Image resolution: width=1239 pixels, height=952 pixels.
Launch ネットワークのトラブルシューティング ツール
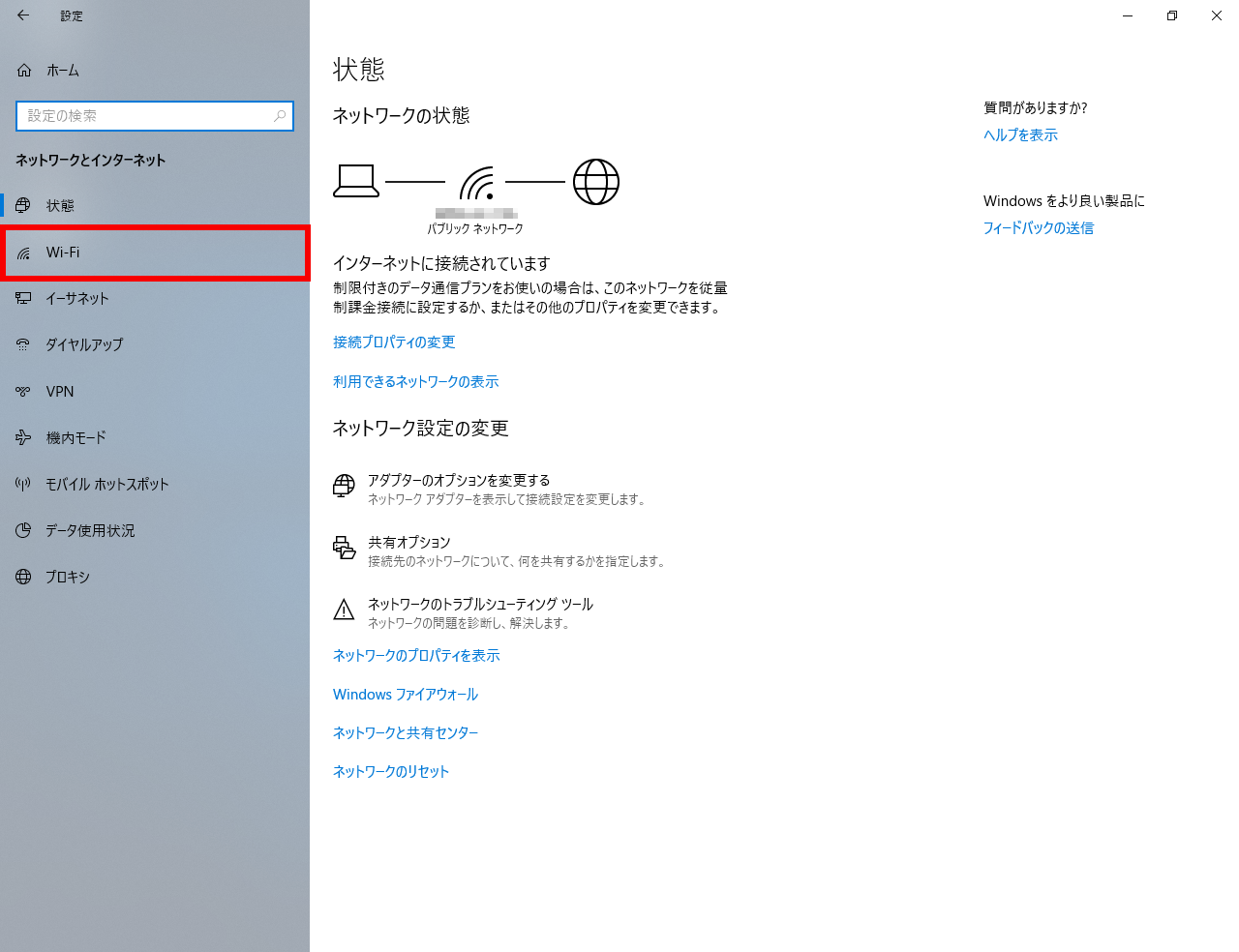pyautogui.click(x=463, y=612)
